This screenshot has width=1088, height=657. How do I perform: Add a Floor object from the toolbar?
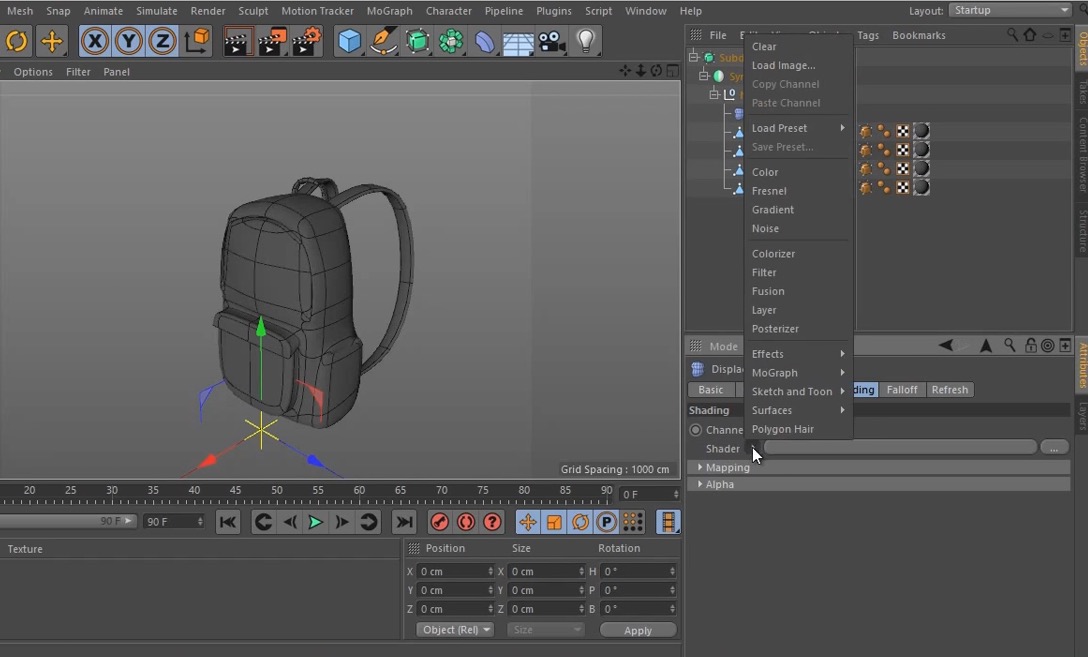517,41
